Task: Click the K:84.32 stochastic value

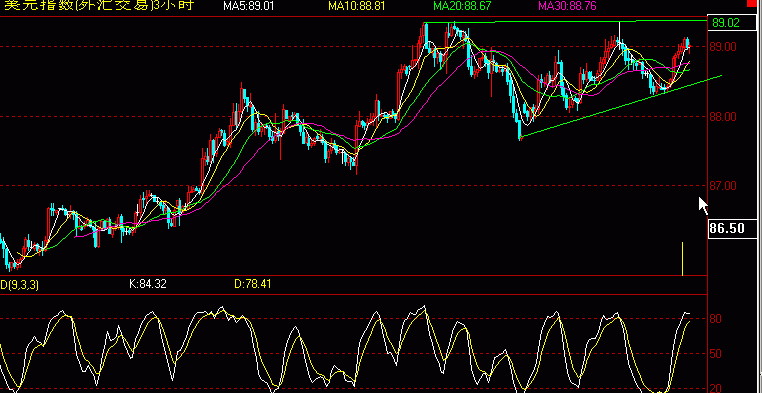Action: tap(148, 284)
